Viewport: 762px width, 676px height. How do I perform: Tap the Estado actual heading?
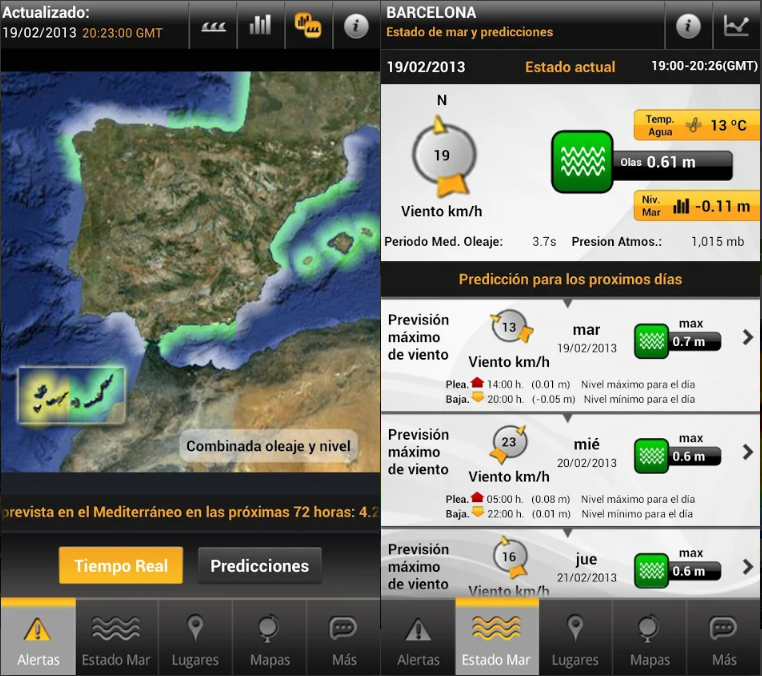pos(570,67)
